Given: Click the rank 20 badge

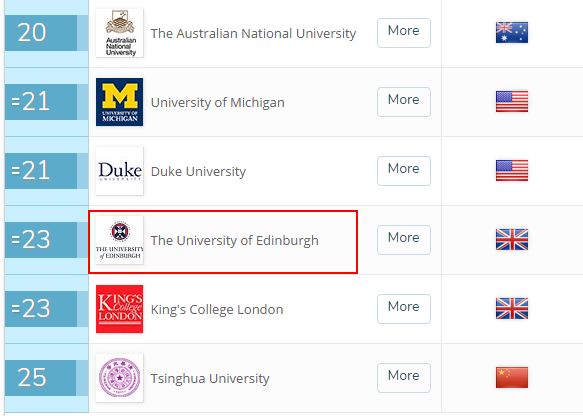Looking at the screenshot, I should point(41,33).
